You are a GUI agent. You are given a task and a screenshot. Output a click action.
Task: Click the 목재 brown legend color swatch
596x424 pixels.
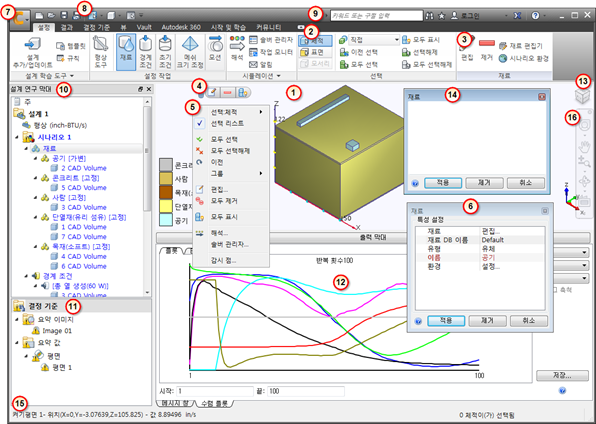pyautogui.click(x=166, y=192)
